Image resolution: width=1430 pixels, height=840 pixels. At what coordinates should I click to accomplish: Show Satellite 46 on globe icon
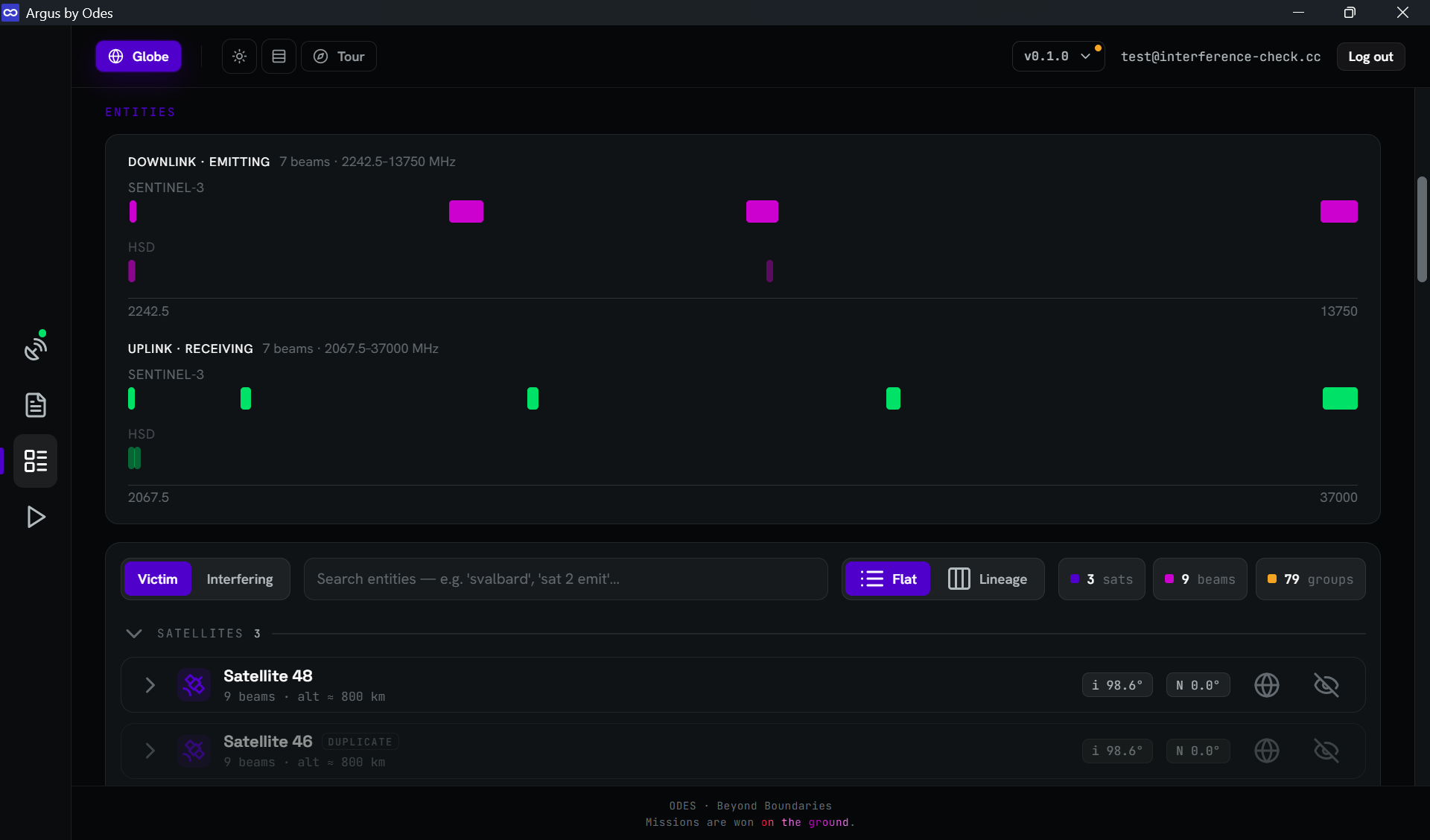(x=1266, y=751)
